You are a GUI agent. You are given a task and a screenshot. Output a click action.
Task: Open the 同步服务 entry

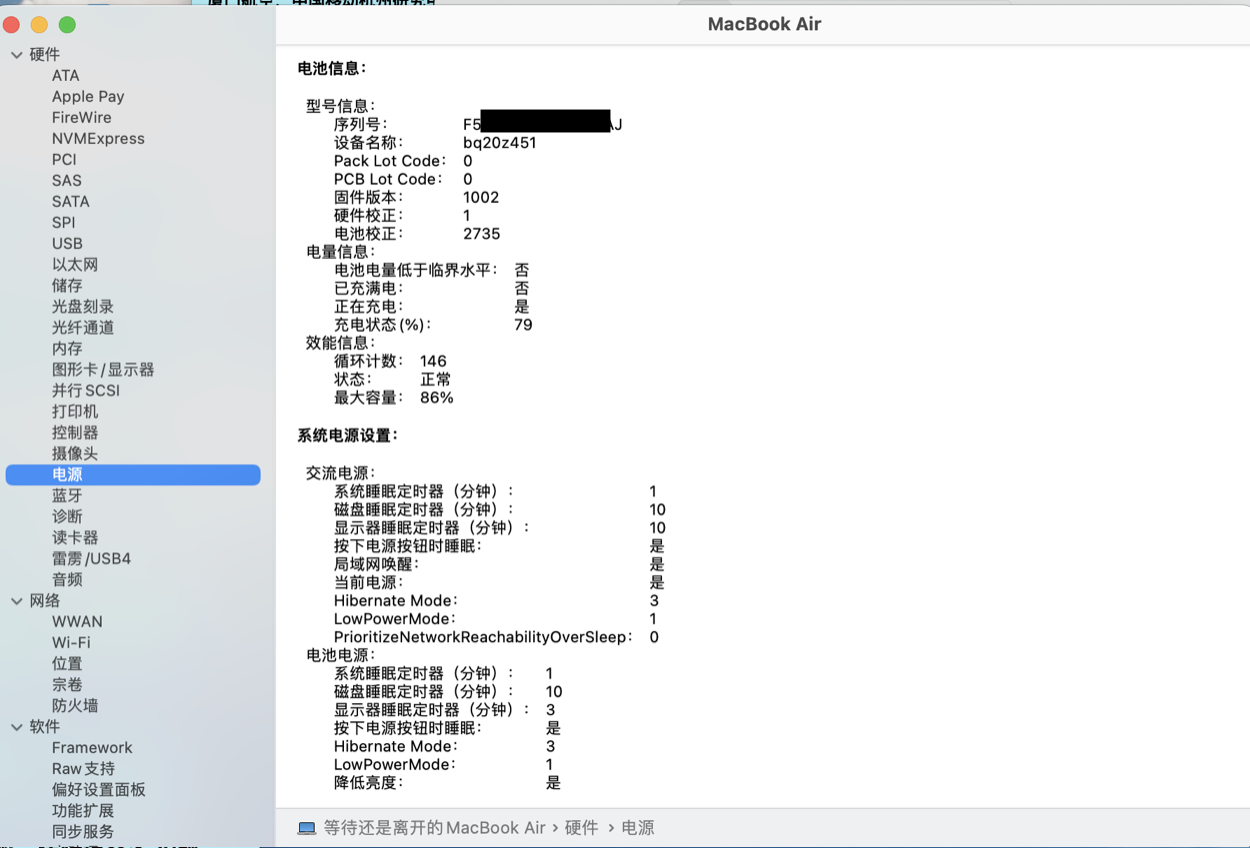[x=83, y=832]
